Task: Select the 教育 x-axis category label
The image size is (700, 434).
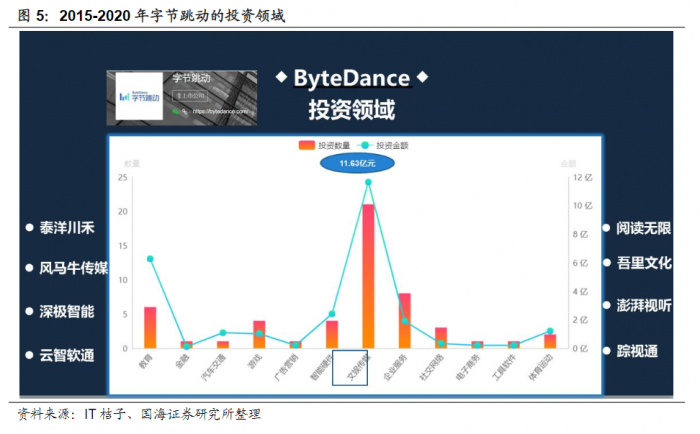Action: [x=146, y=361]
